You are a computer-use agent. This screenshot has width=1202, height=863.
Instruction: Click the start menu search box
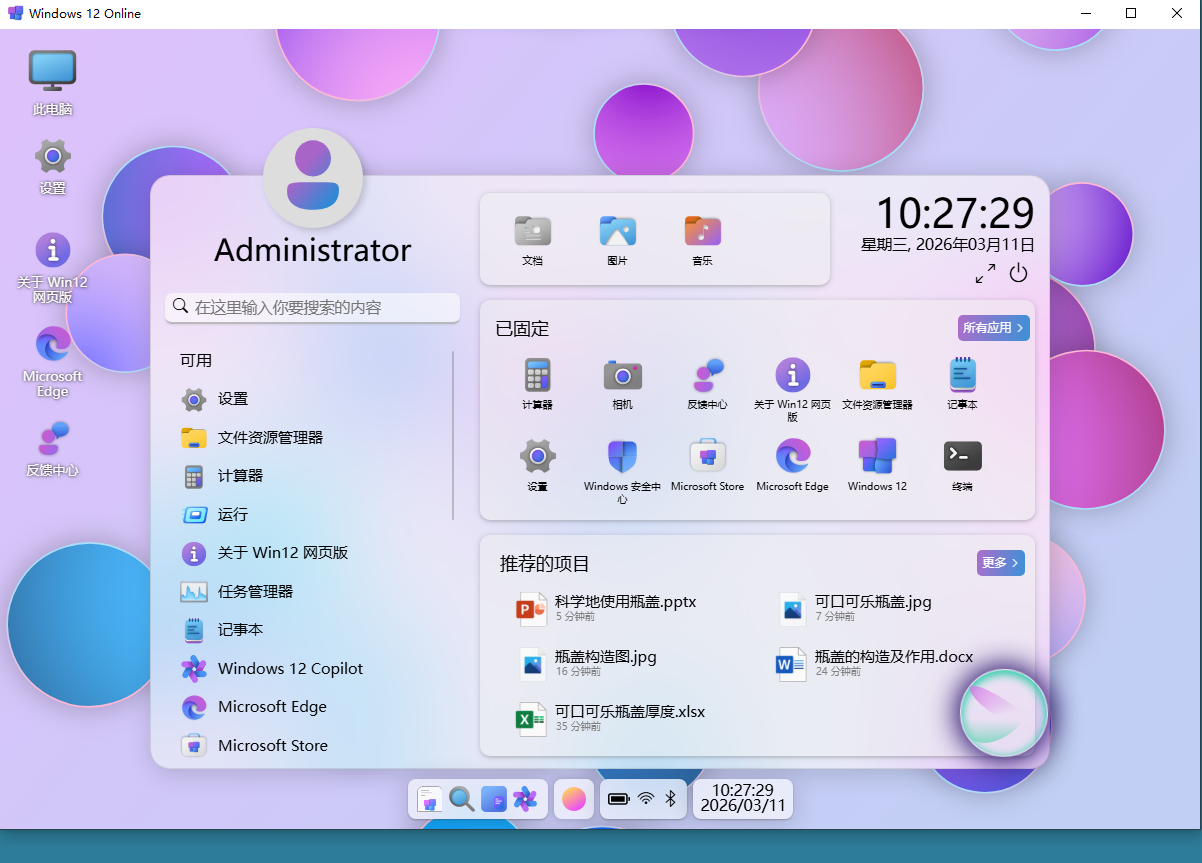(312, 307)
